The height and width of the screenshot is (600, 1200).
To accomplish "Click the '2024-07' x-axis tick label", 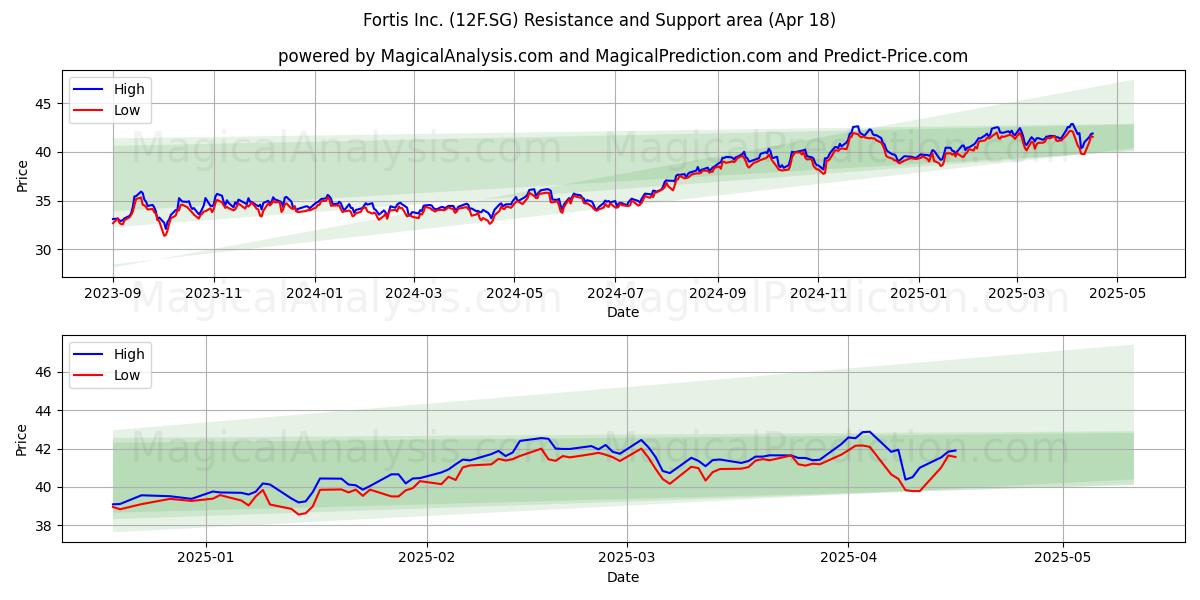I will pyautogui.click(x=614, y=293).
